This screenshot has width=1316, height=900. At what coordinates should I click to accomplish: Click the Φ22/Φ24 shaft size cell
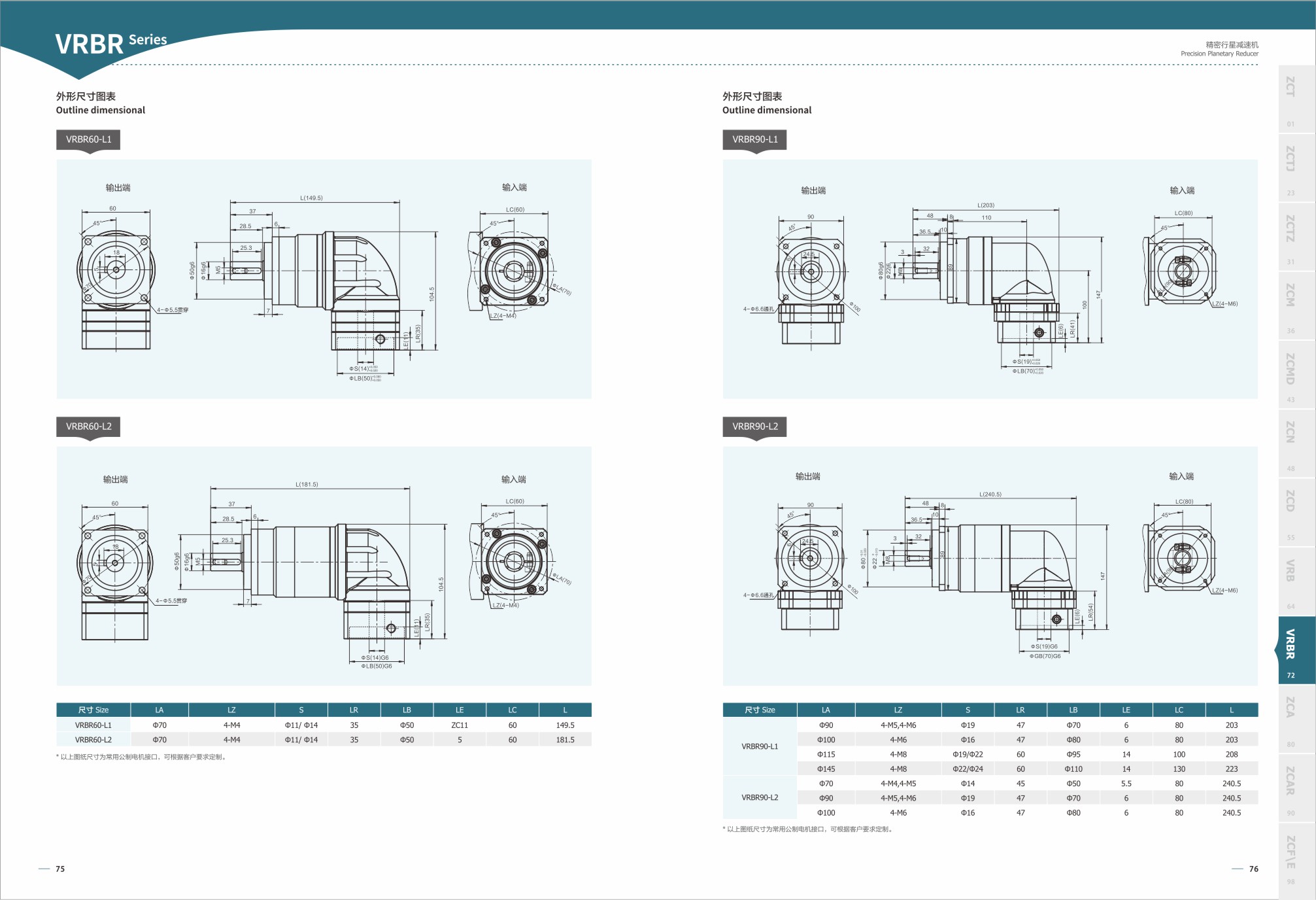pyautogui.click(x=968, y=769)
